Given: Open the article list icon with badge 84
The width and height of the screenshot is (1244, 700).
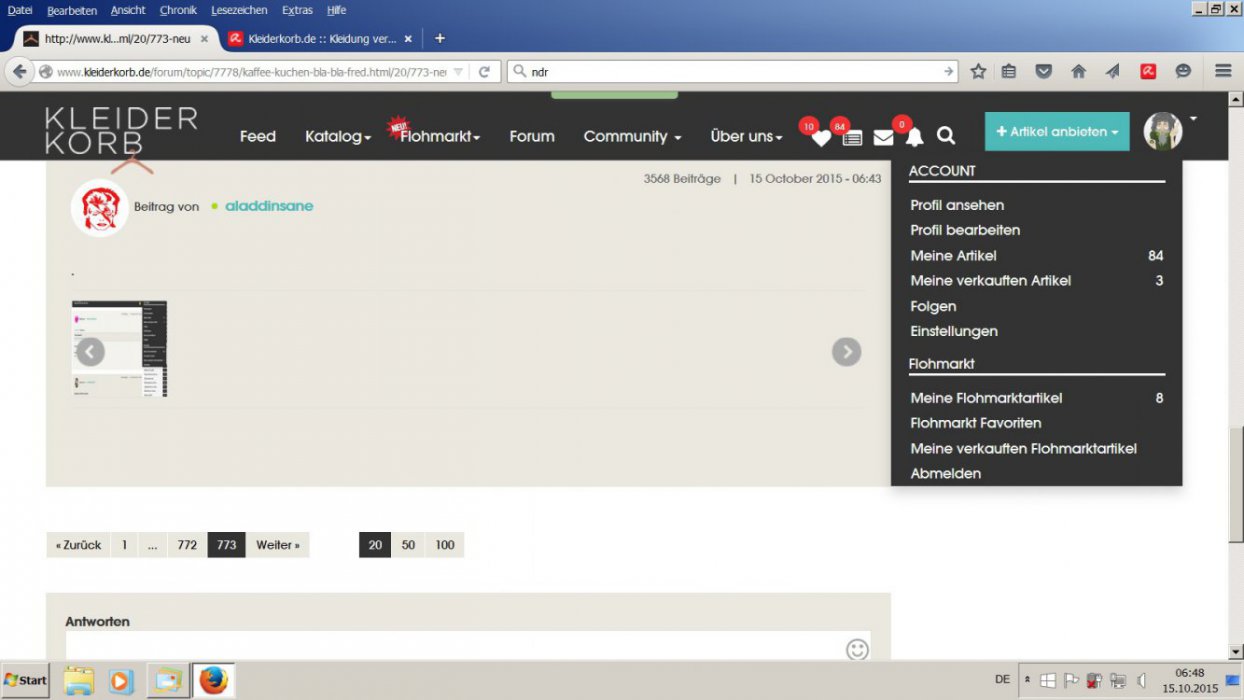Looking at the screenshot, I should (x=852, y=138).
